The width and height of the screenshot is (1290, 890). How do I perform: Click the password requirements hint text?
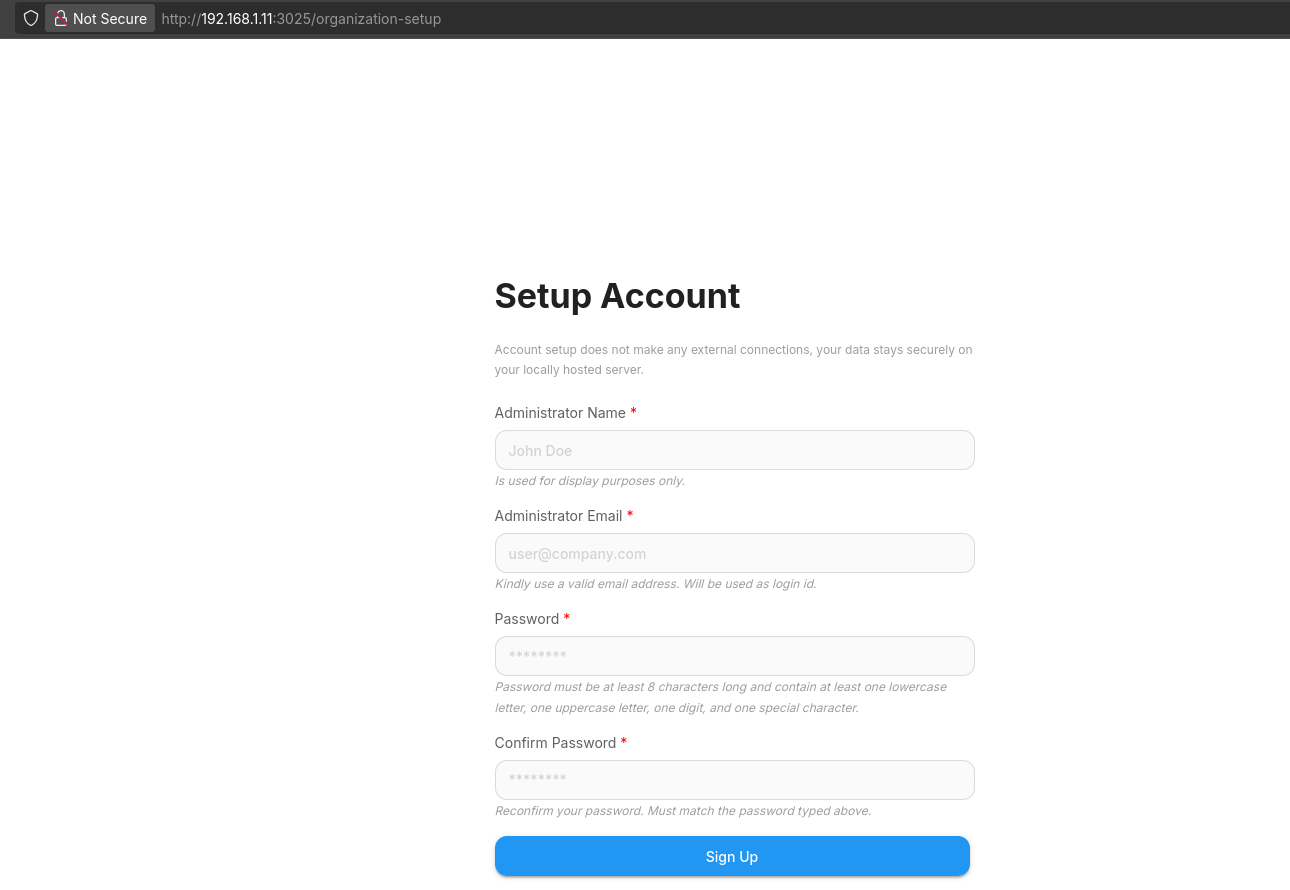[x=720, y=697]
